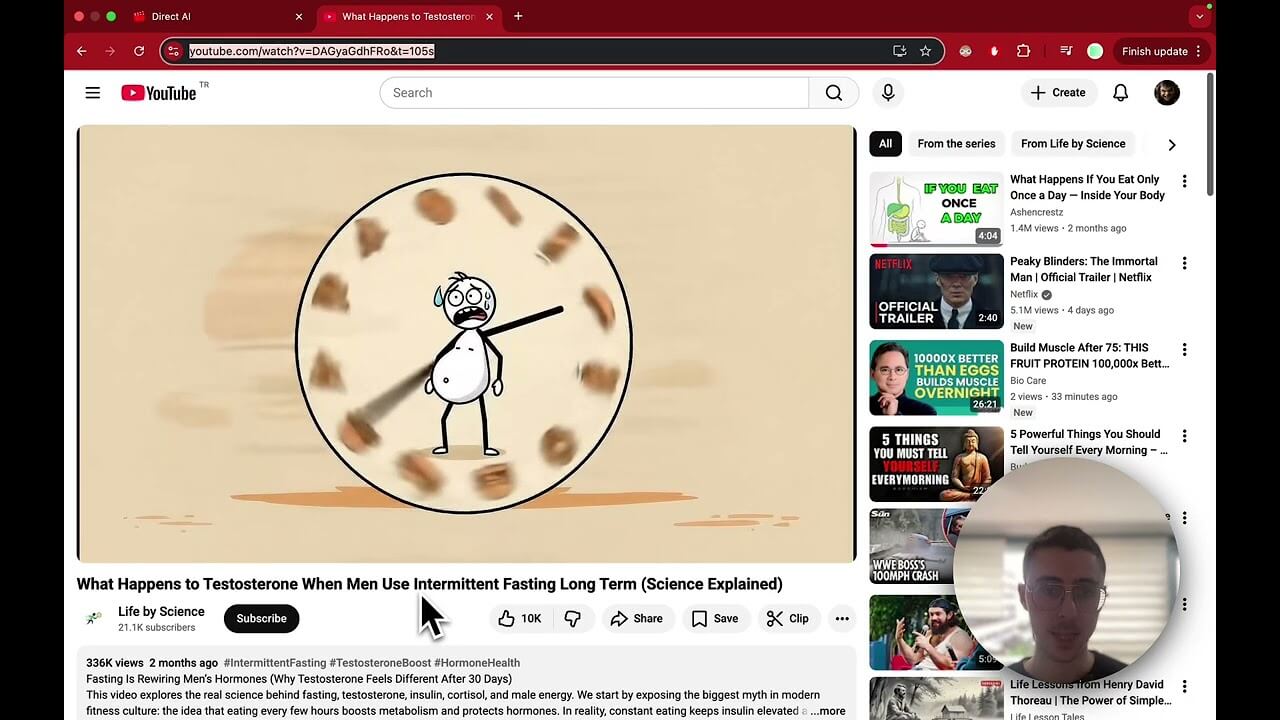Bookmark this page with star icon

click(925, 51)
